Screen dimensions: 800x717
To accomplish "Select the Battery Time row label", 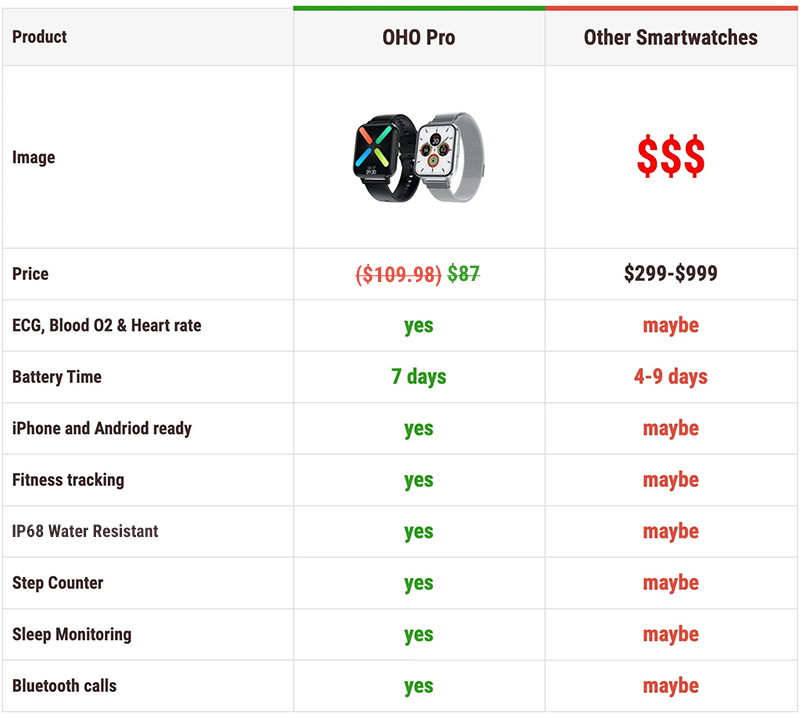I will (x=57, y=377).
